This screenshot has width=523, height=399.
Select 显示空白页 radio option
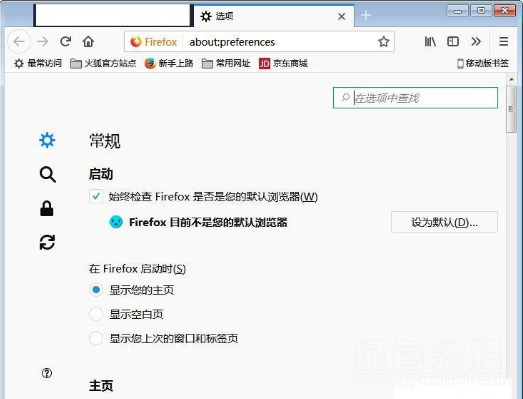[96, 314]
